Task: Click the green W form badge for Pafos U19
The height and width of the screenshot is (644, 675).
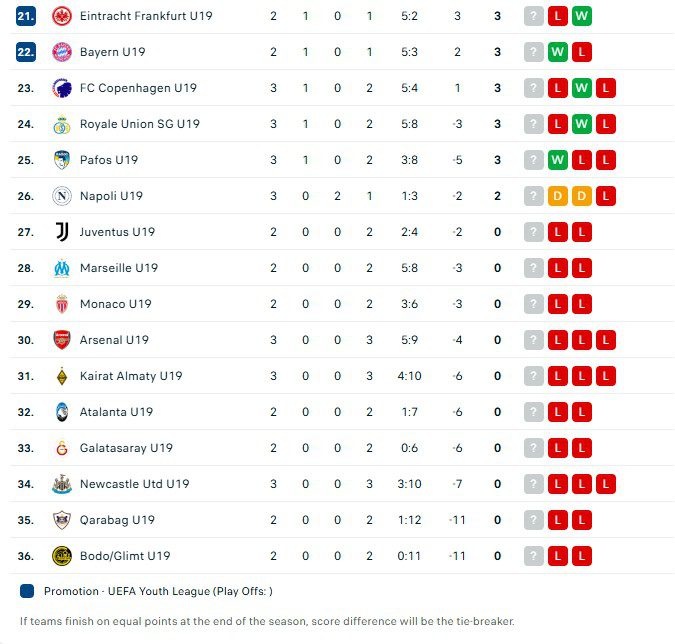Action: (x=558, y=160)
